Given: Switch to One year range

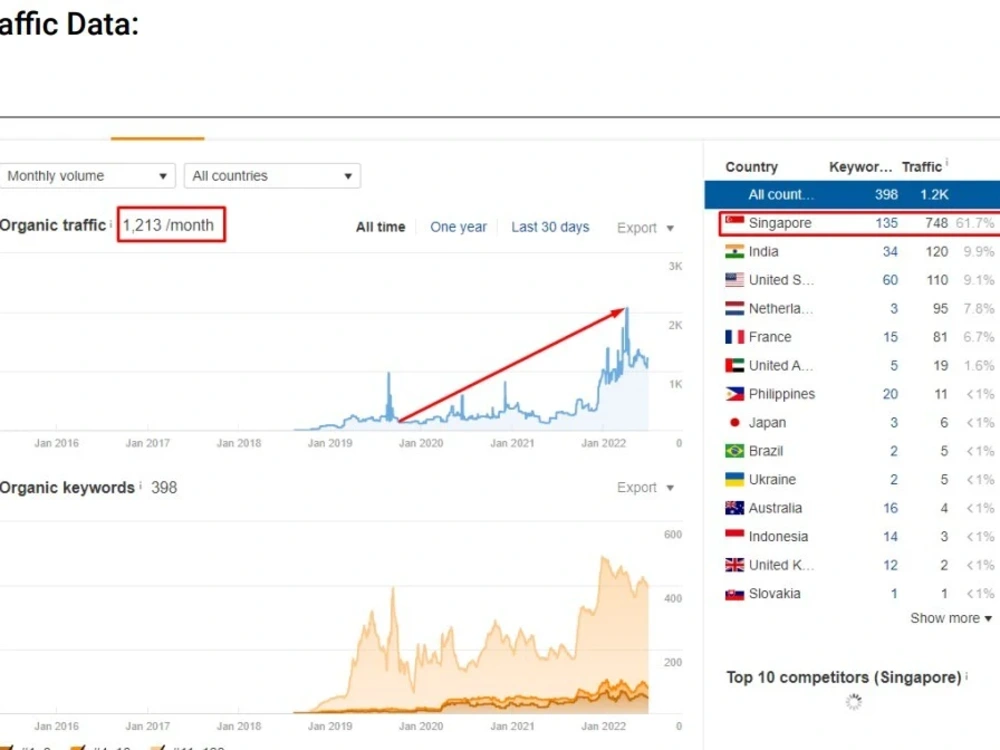Looking at the screenshot, I should click(458, 227).
